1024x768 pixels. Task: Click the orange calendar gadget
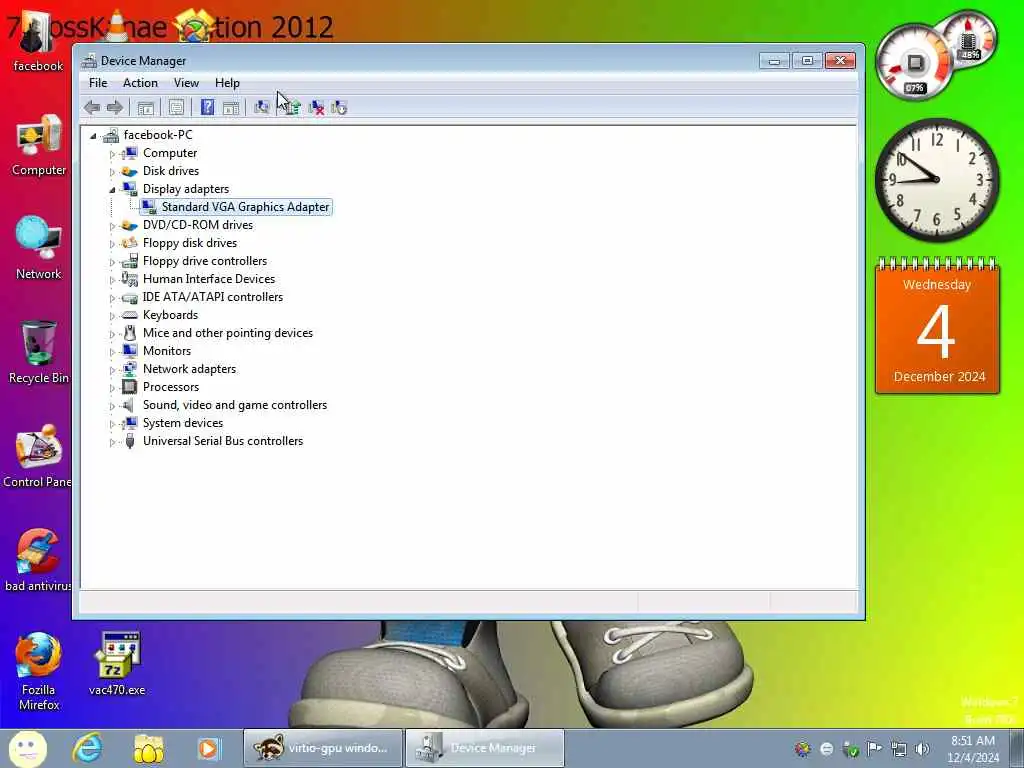click(937, 327)
